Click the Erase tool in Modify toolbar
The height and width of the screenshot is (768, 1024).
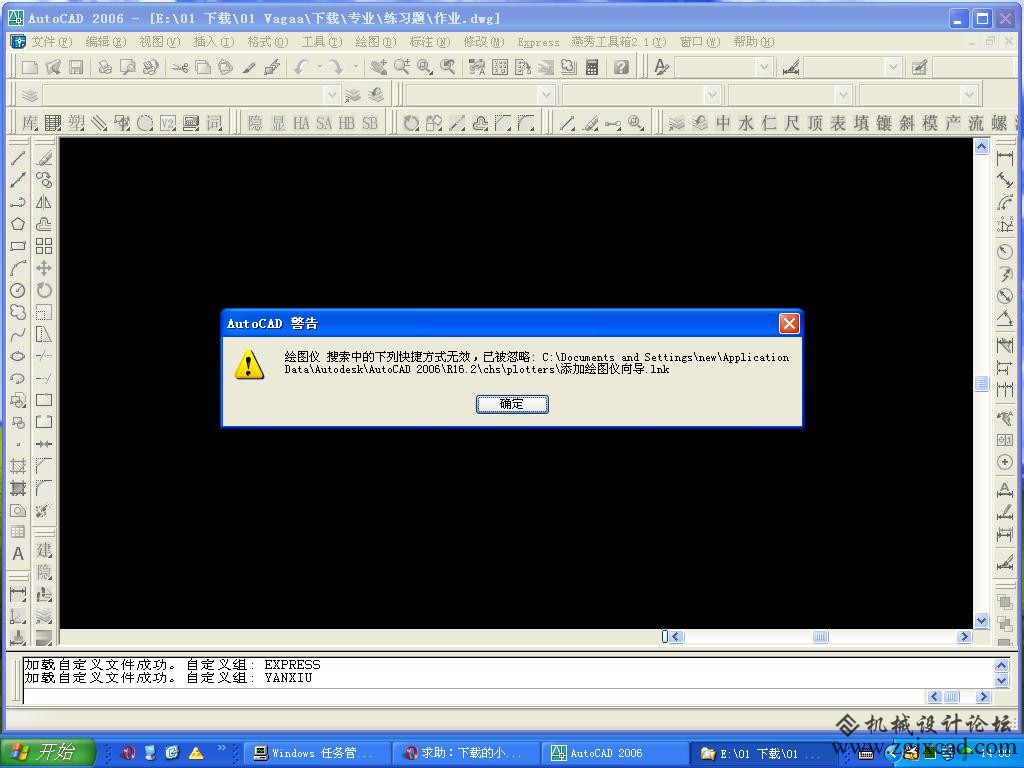44,157
